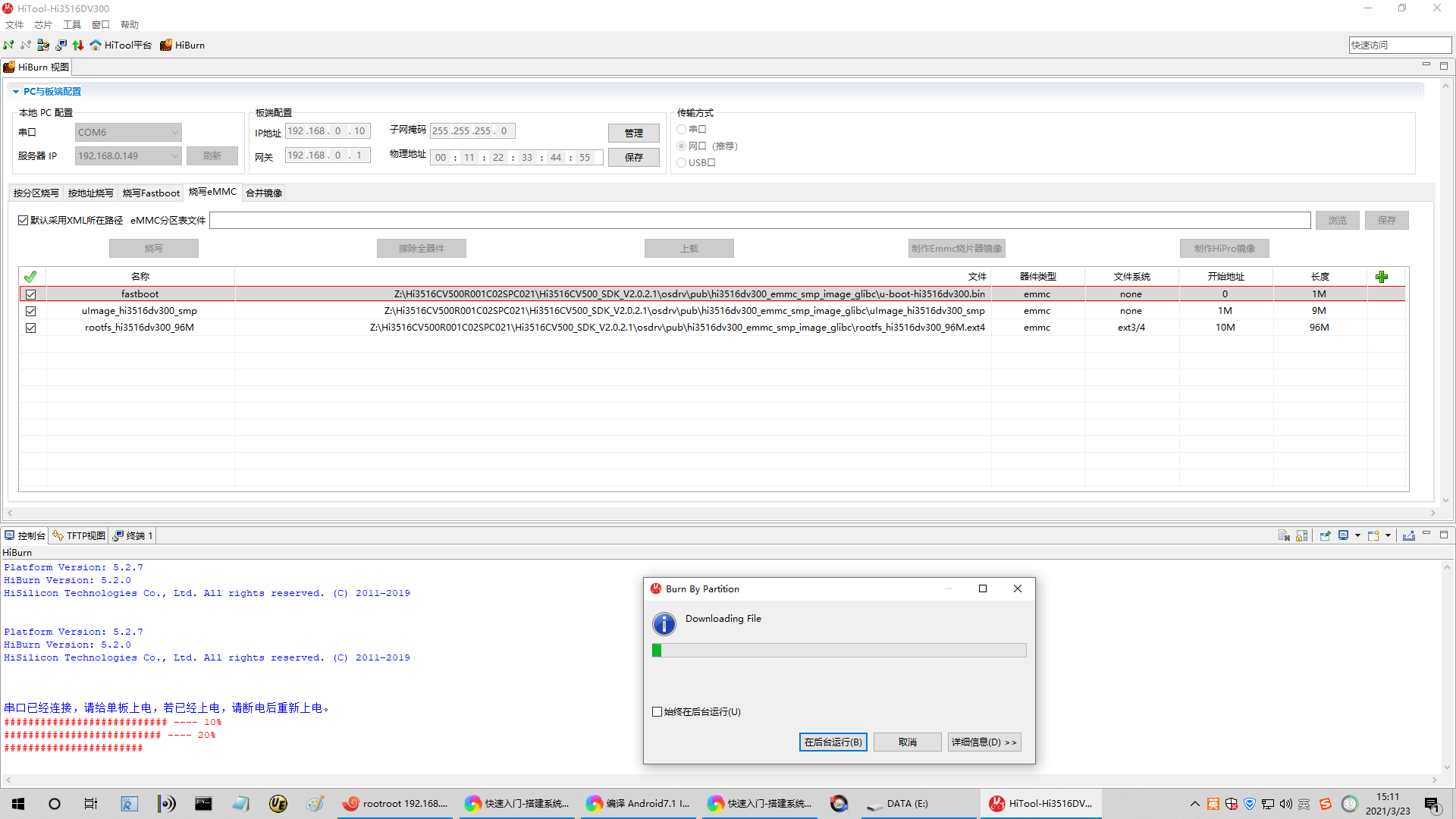This screenshot has width=1456, height=819.
Task: Click the eMMC分区表文件 input field
Action: pos(758,220)
